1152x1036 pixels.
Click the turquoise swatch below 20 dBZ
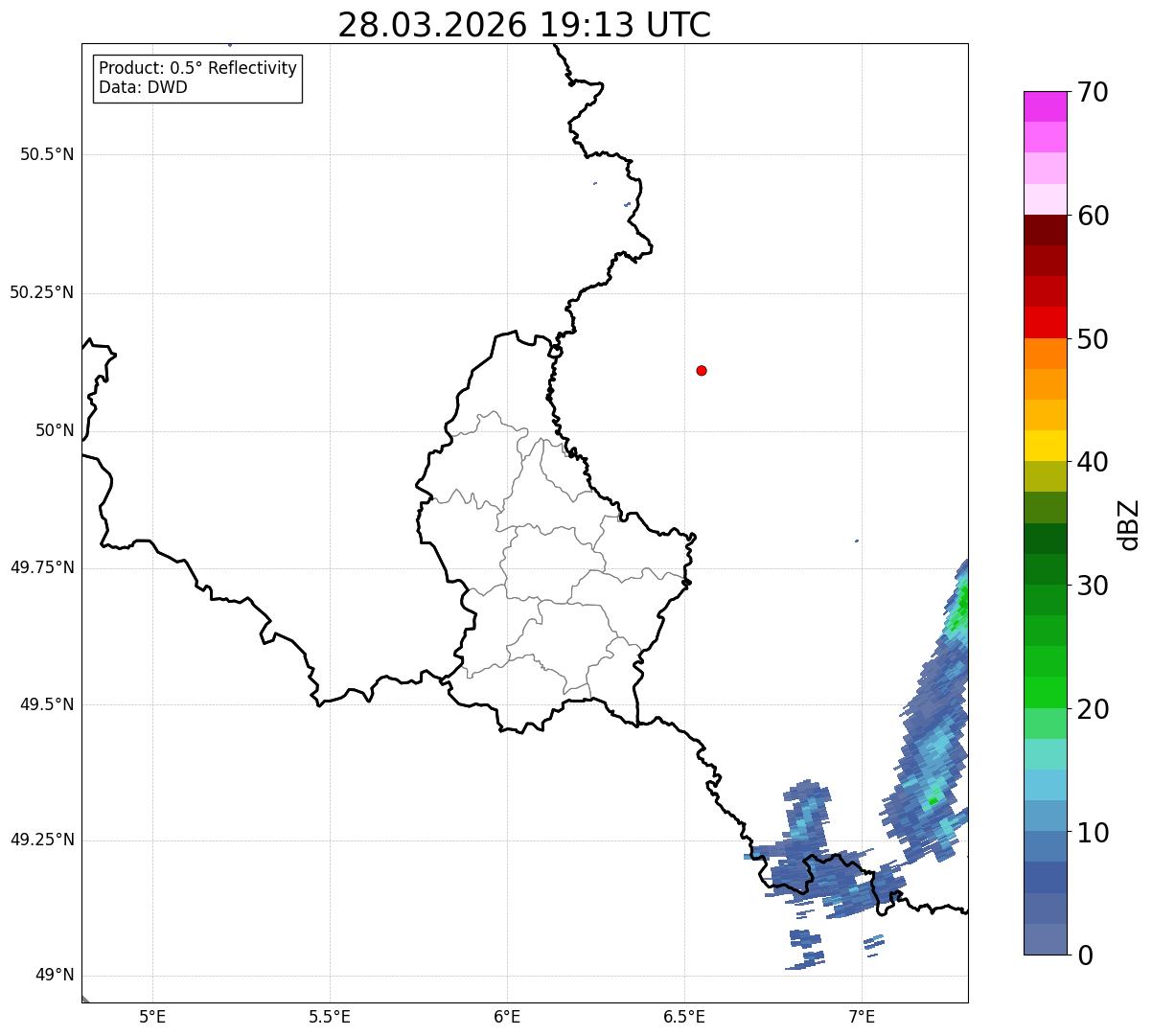pos(1045,753)
